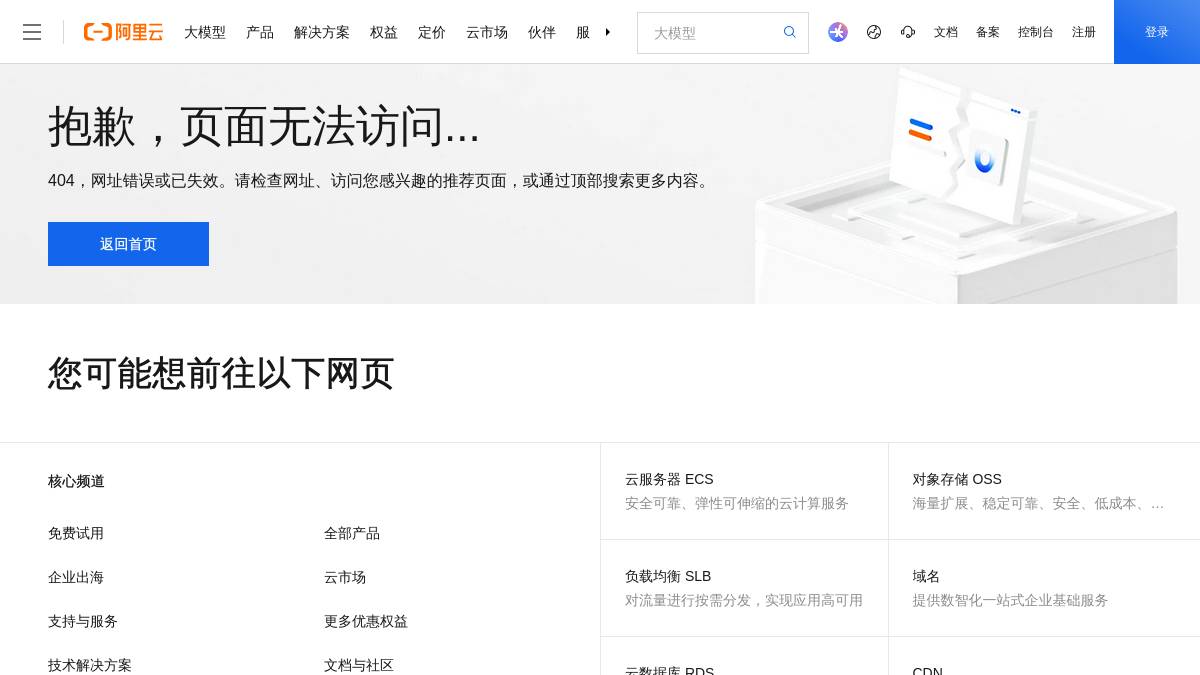Open the 注册 registration link
1200x675 pixels.
point(1084,32)
